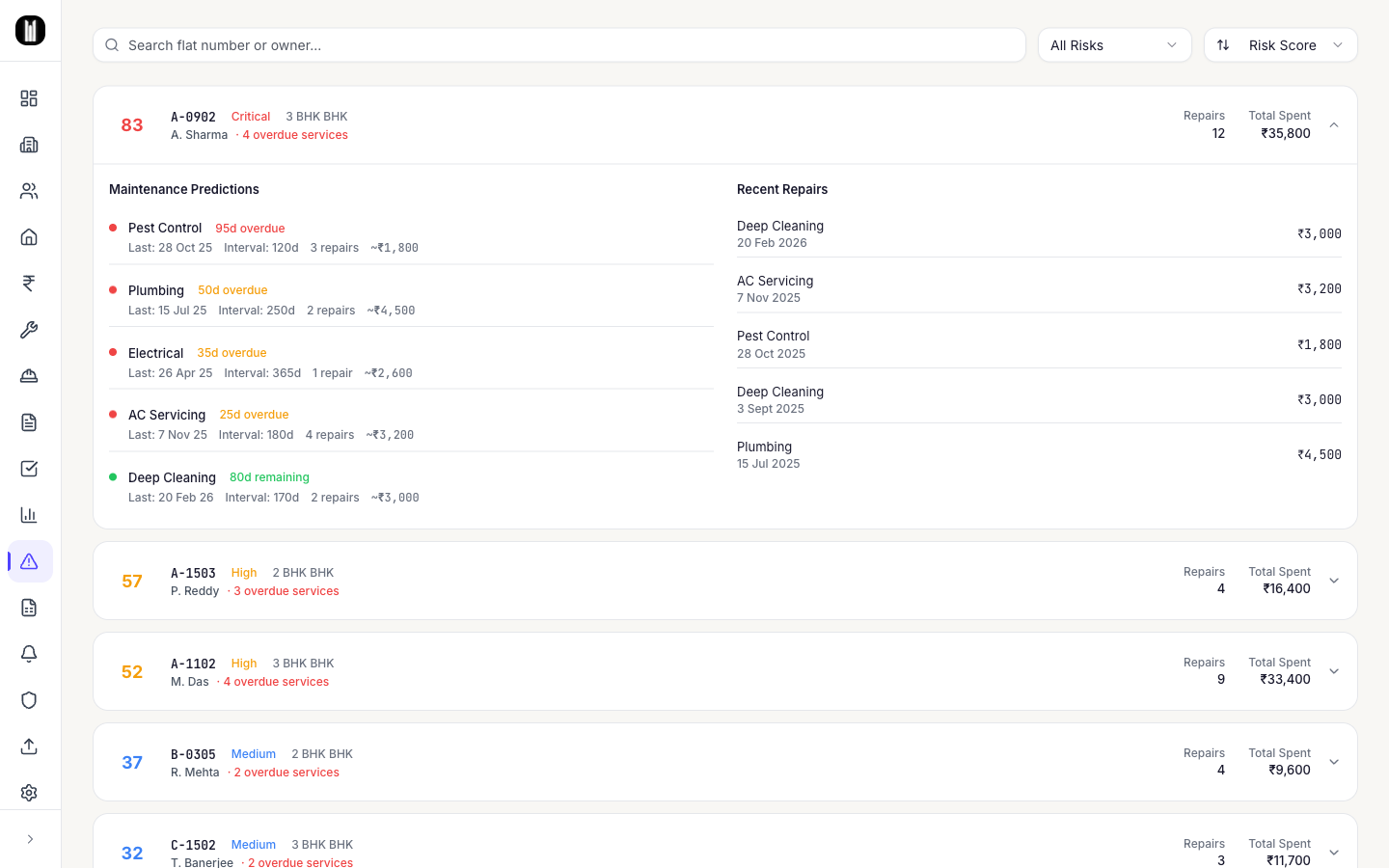Viewport: 1389px width, 868px height.
Task: Open the upload icon in sidebar
Action: (29, 746)
